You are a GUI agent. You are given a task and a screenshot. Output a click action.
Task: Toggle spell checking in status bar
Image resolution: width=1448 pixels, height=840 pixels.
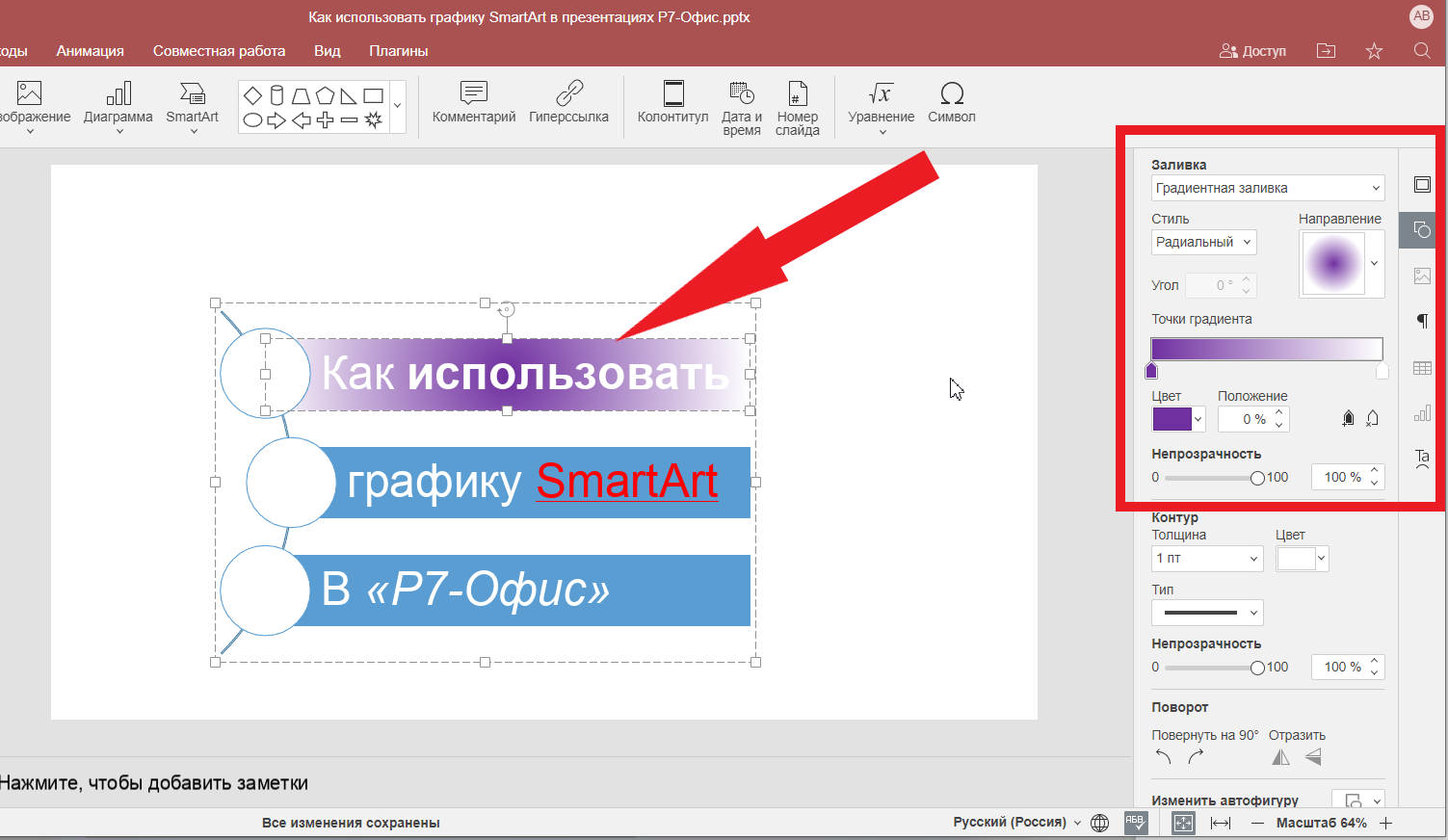click(1136, 823)
